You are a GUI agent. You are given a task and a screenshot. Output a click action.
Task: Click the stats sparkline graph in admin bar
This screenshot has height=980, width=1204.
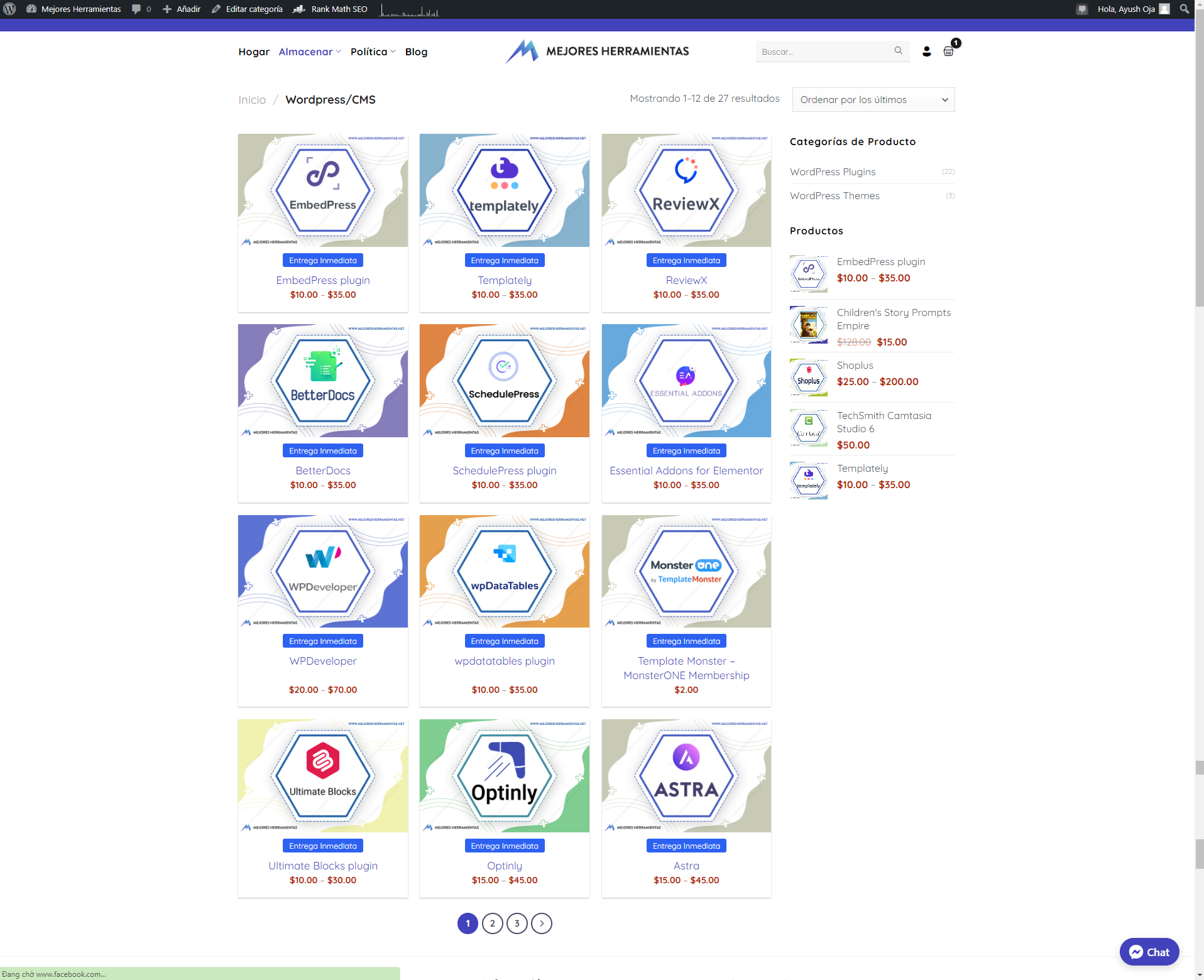coord(409,9)
